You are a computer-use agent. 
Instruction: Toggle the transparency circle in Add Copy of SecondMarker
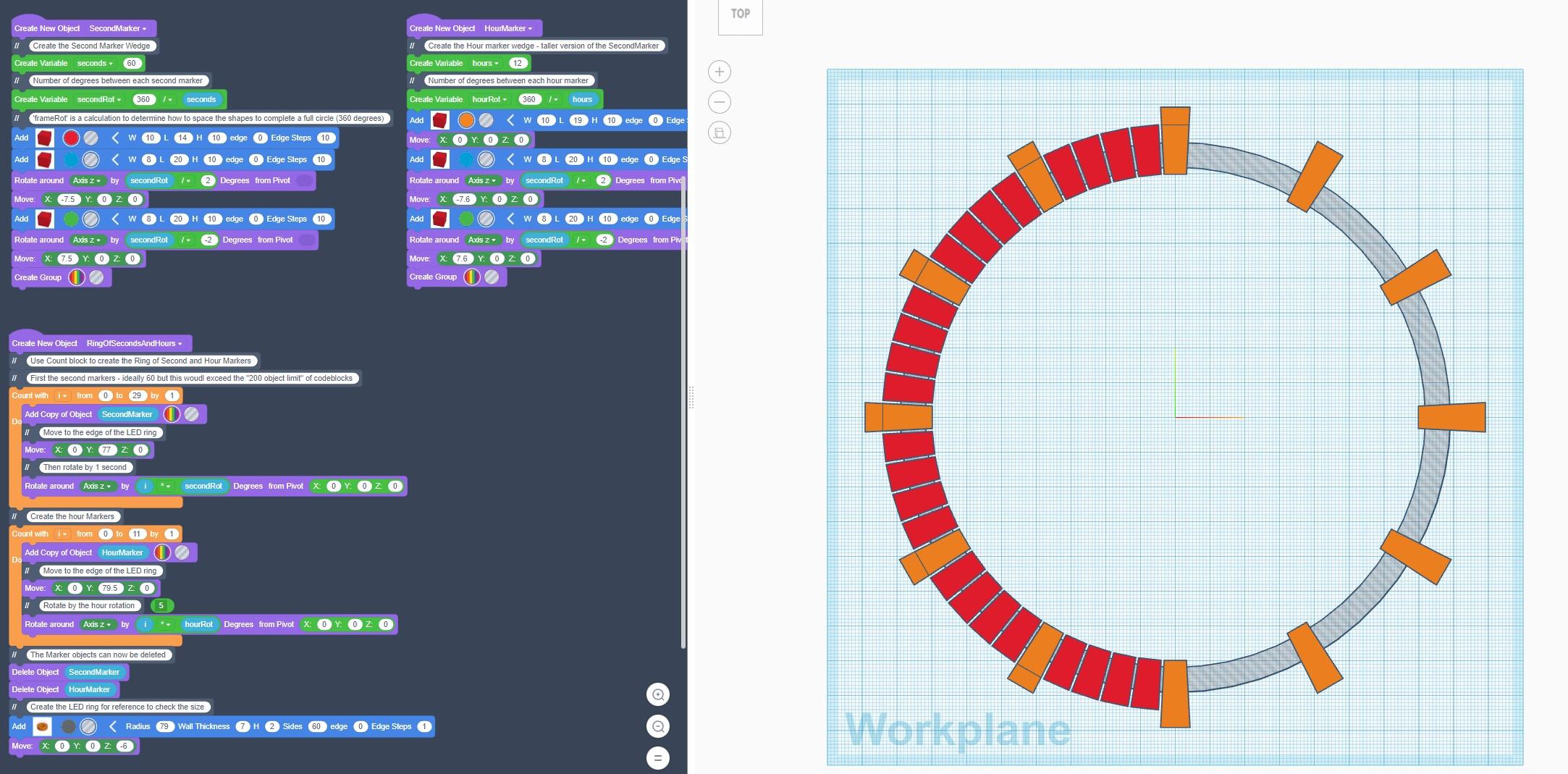pyautogui.click(x=190, y=414)
